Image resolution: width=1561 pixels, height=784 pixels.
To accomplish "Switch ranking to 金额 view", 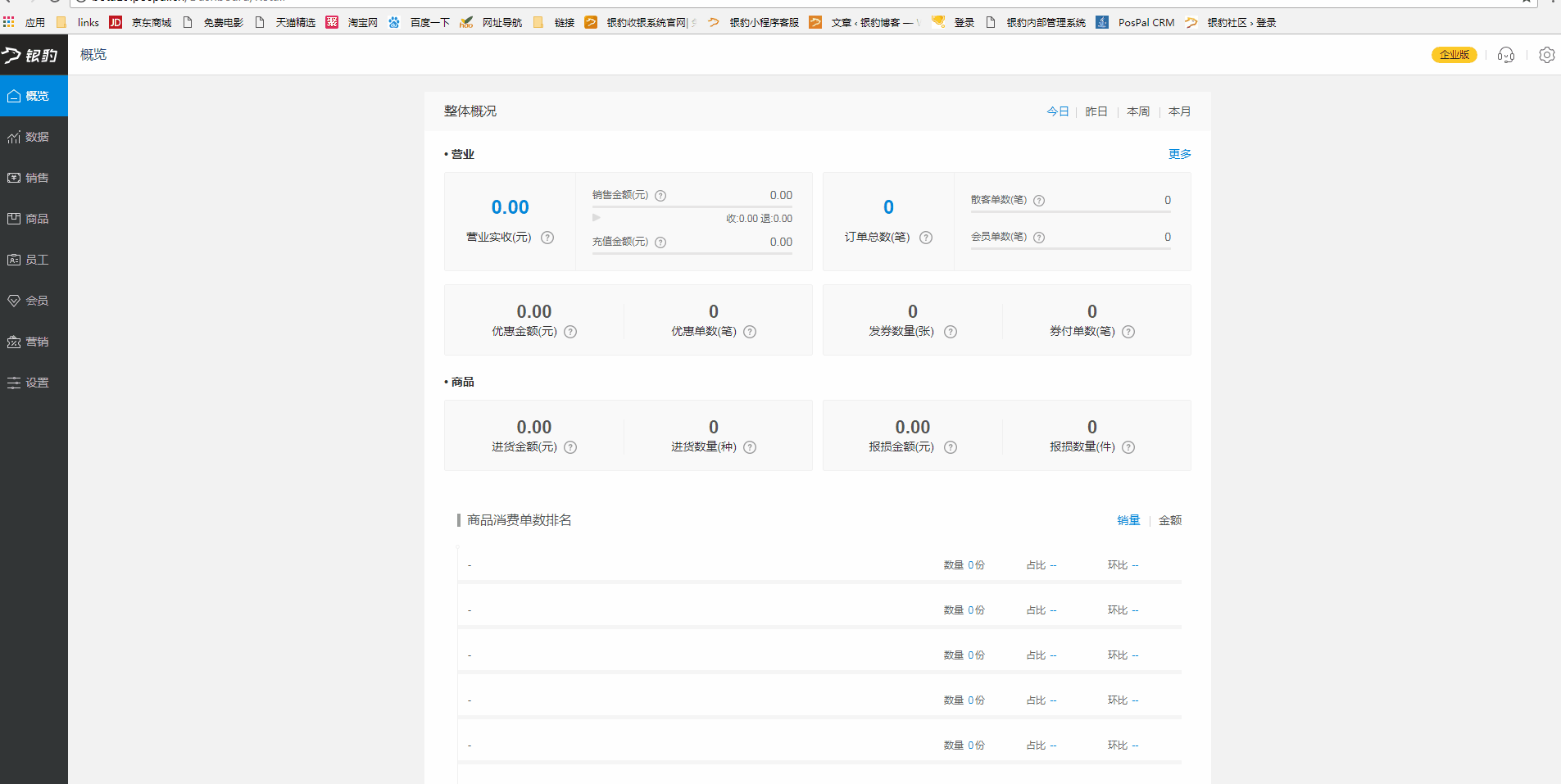I will click(x=1169, y=520).
